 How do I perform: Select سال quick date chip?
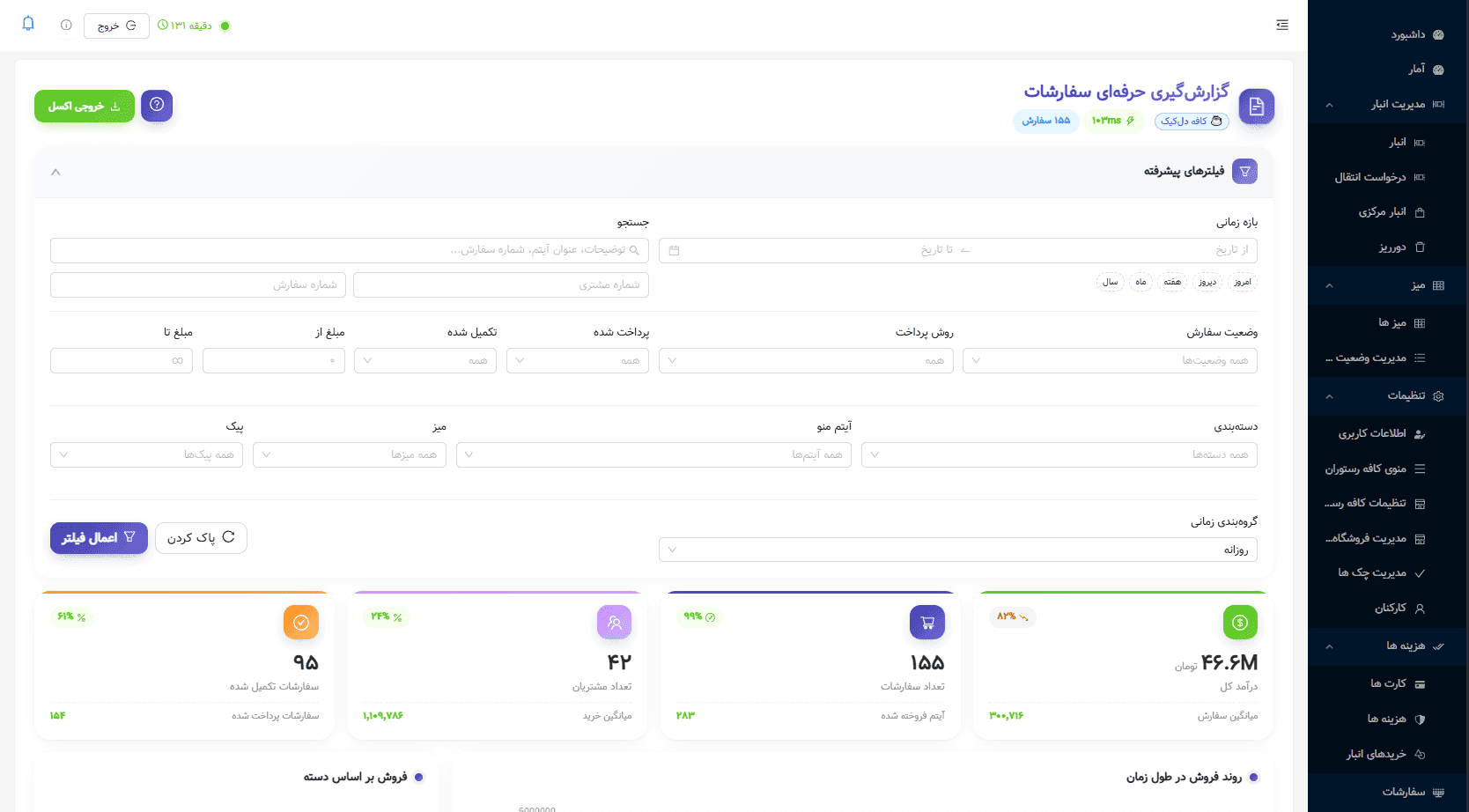coord(1110,282)
